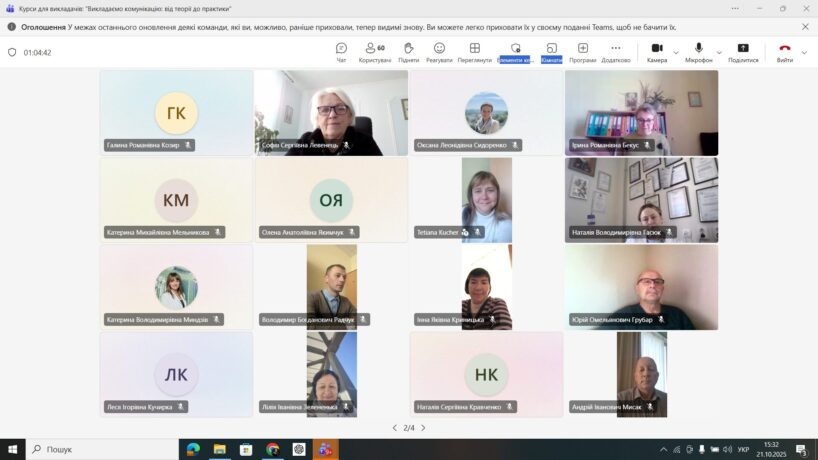Expand the leave meeting options arrow
Viewport: 818px width, 460px height.
click(804, 52)
